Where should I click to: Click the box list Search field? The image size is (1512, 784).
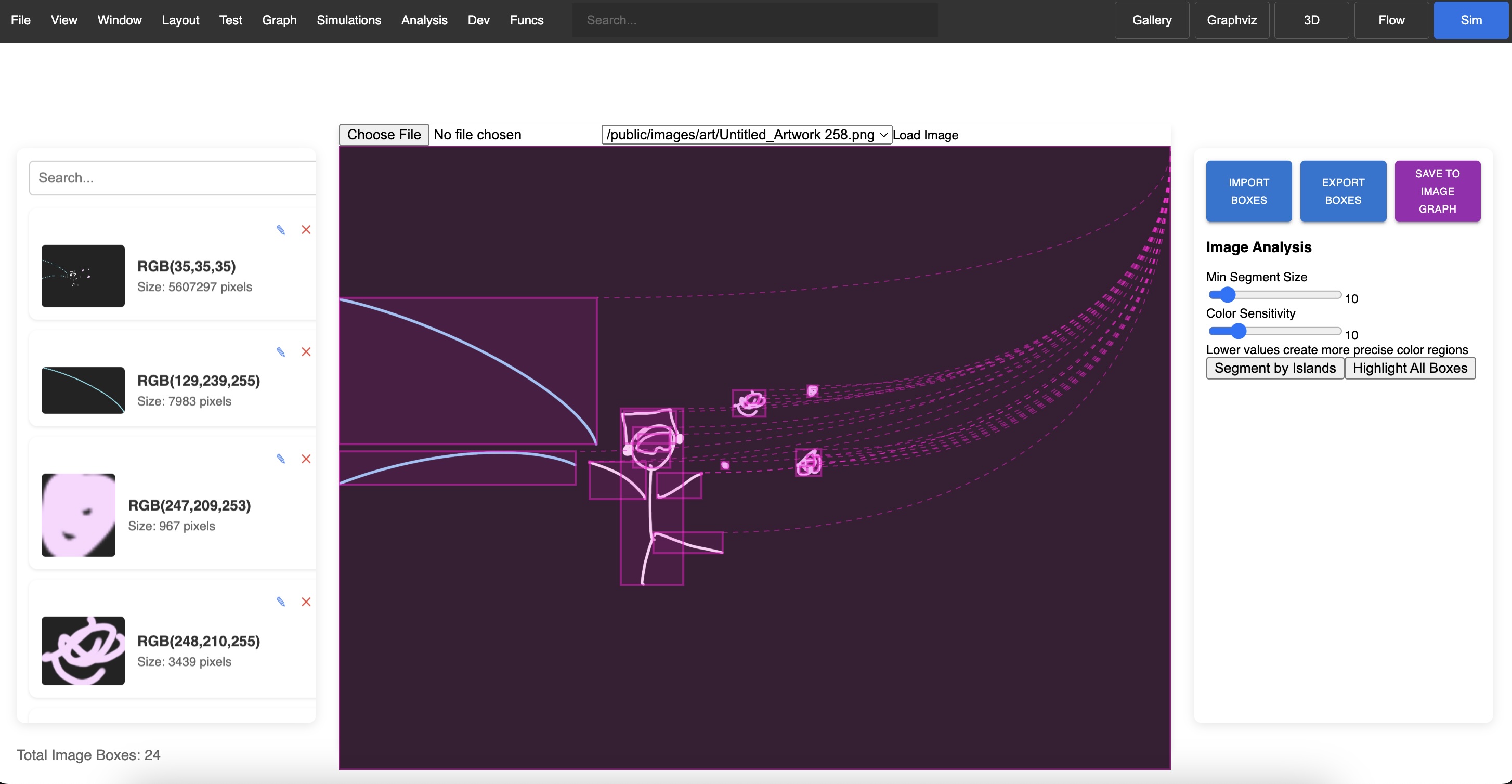click(173, 178)
